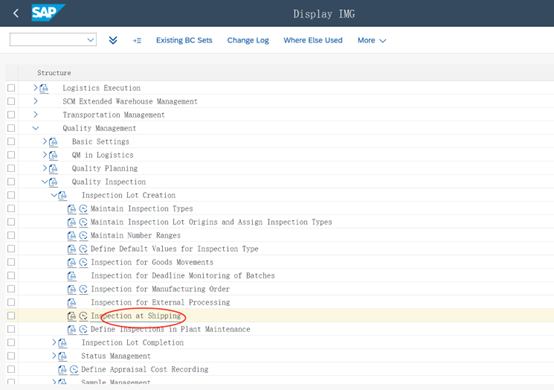Open documentation icon for Quality Planning
Viewport: 554px width, 390px height.
click(53, 169)
